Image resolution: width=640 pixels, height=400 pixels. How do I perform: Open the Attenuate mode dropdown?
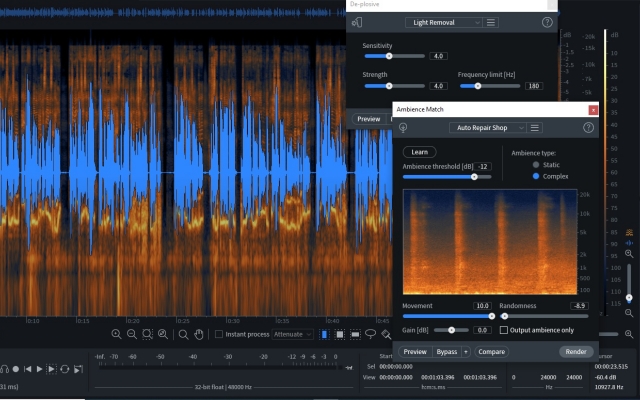click(292, 334)
